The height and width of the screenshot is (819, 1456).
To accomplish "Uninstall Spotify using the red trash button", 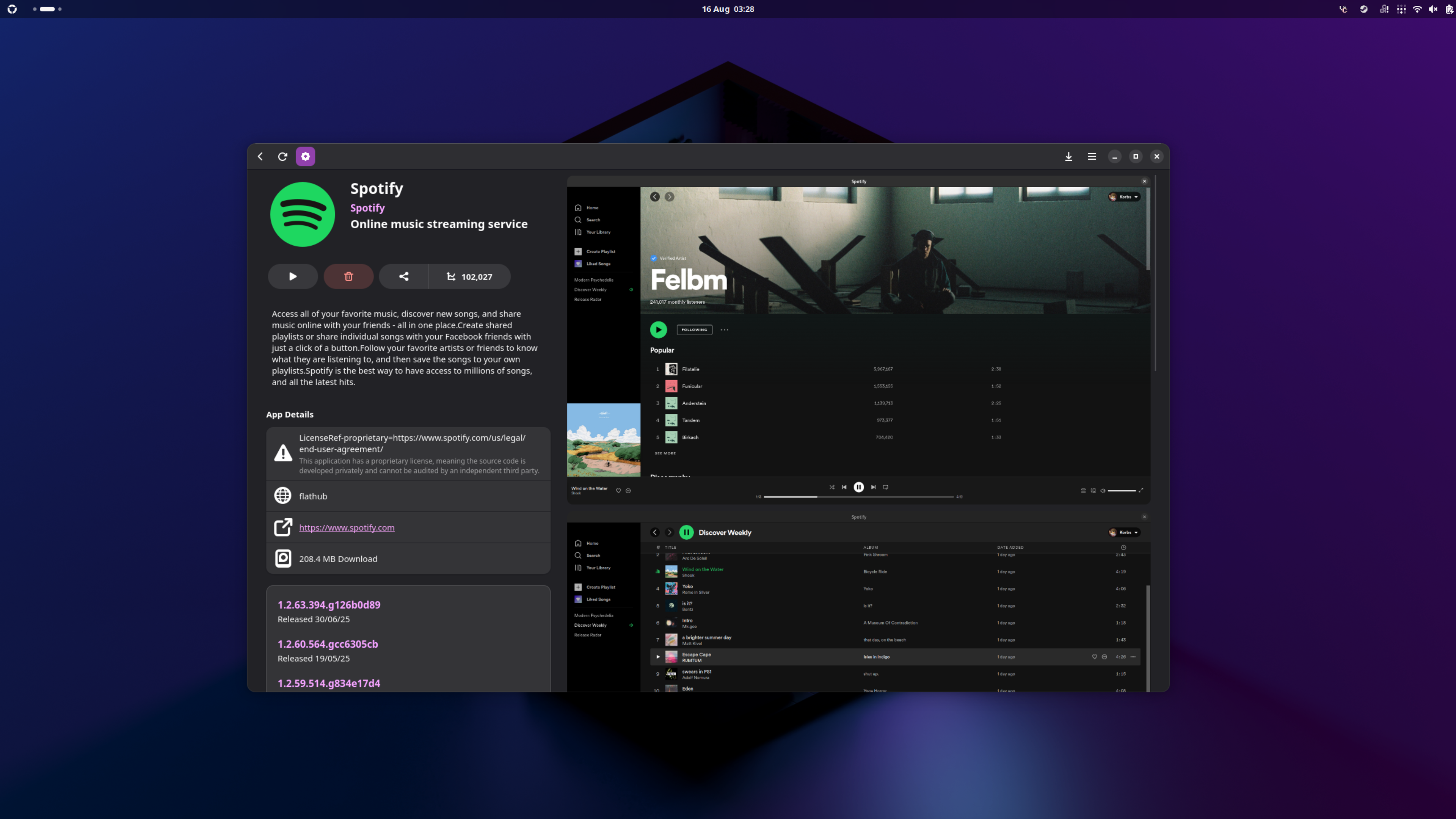I will pos(348,276).
